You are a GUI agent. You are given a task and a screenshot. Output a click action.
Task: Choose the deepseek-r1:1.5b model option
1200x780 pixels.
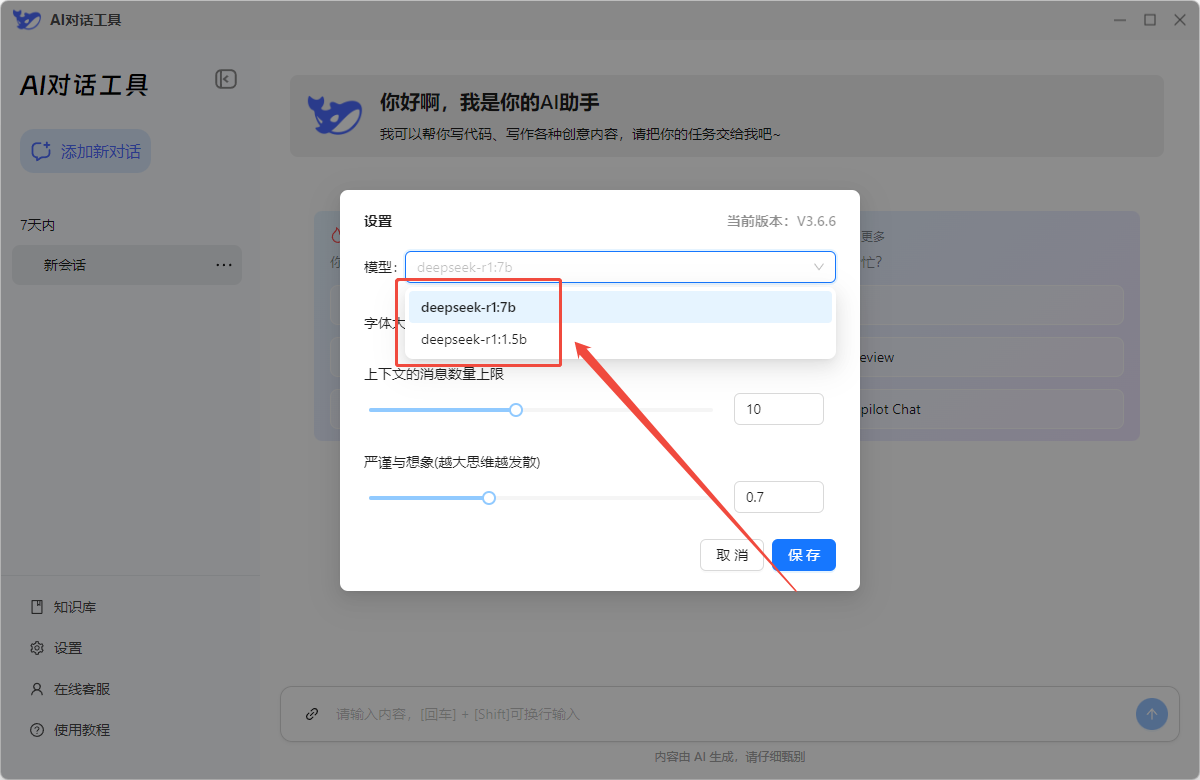tap(620, 339)
